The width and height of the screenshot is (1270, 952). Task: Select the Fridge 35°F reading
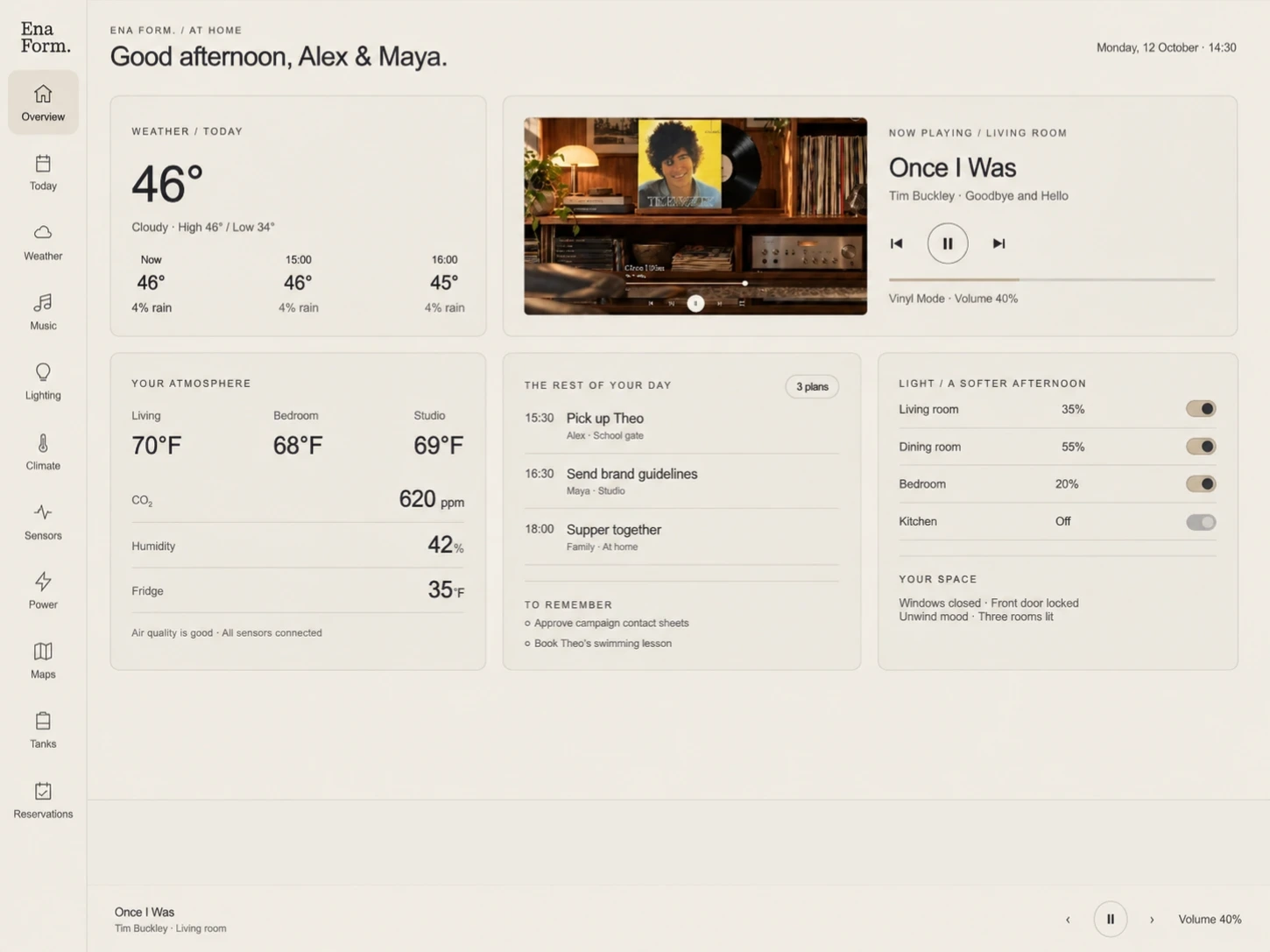298,590
